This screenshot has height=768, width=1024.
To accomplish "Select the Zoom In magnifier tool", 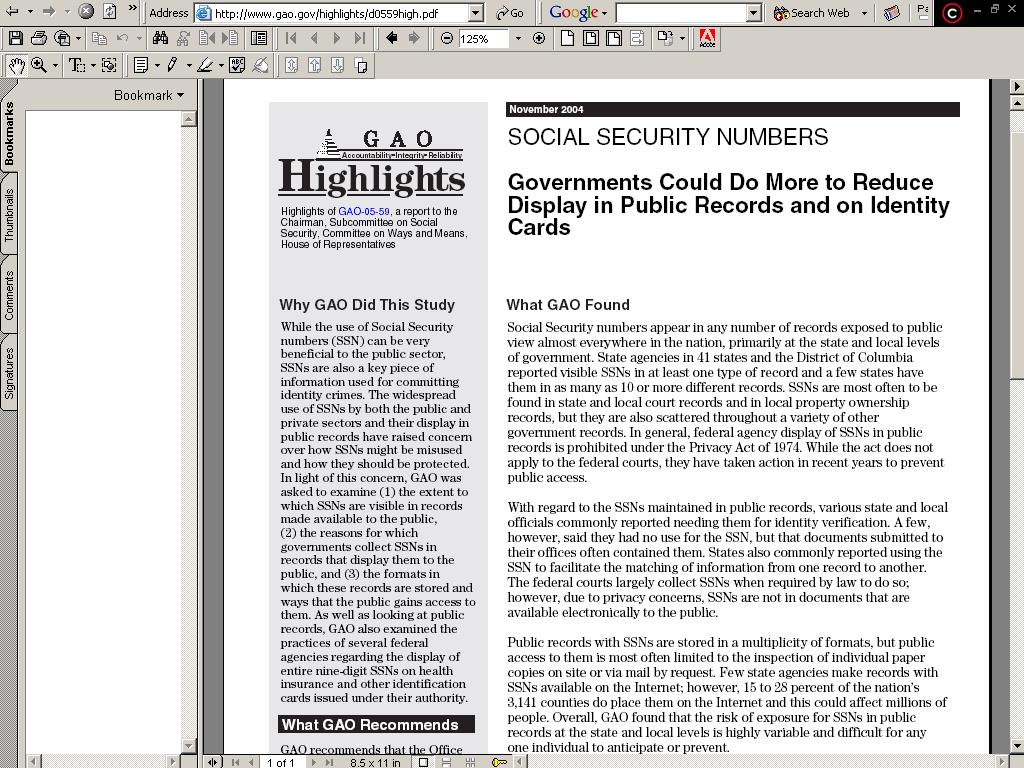I will click(39, 65).
